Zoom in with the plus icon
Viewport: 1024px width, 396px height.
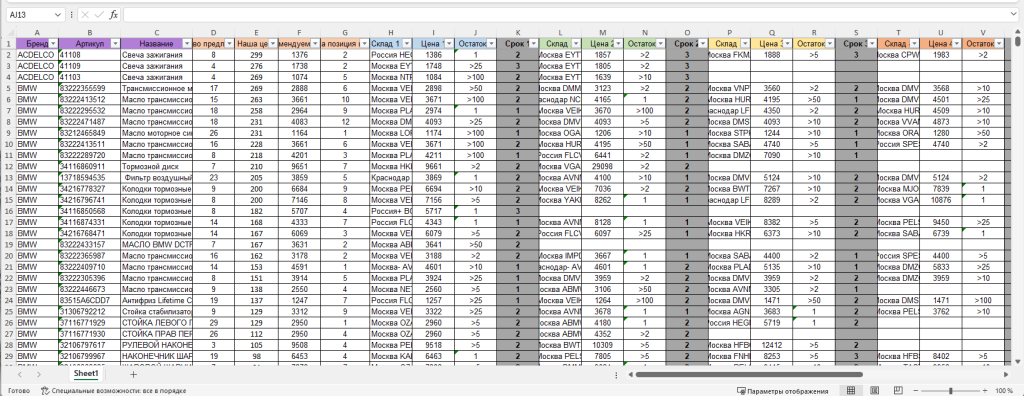985,391
